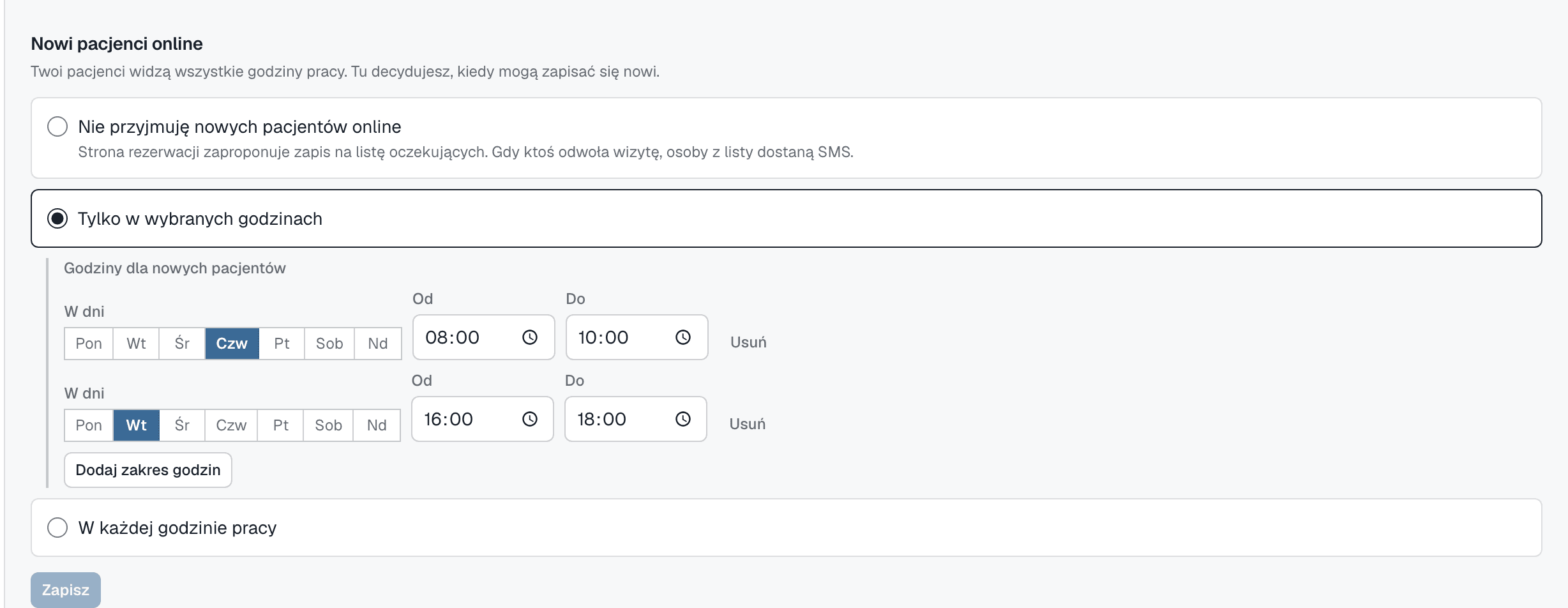Select 'Tylko w wybranych godzinach' radio
This screenshot has height=608, width=1568.
click(57, 218)
